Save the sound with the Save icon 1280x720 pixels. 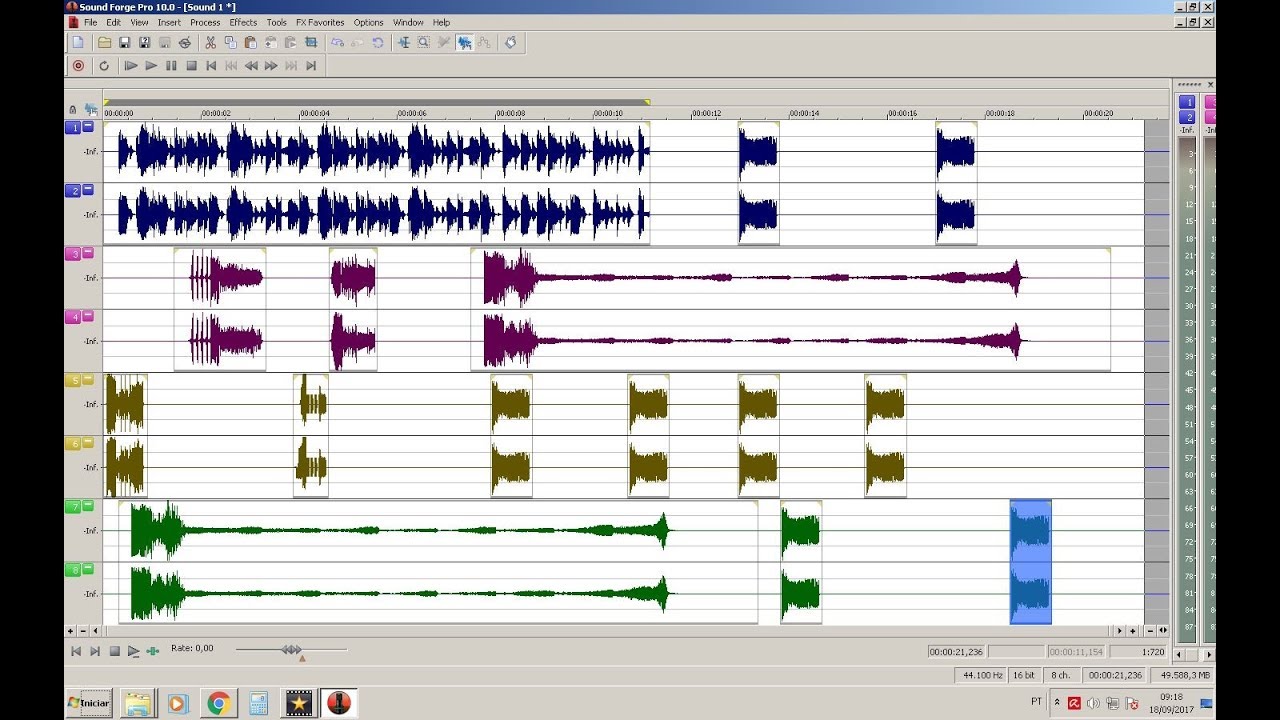[x=124, y=42]
